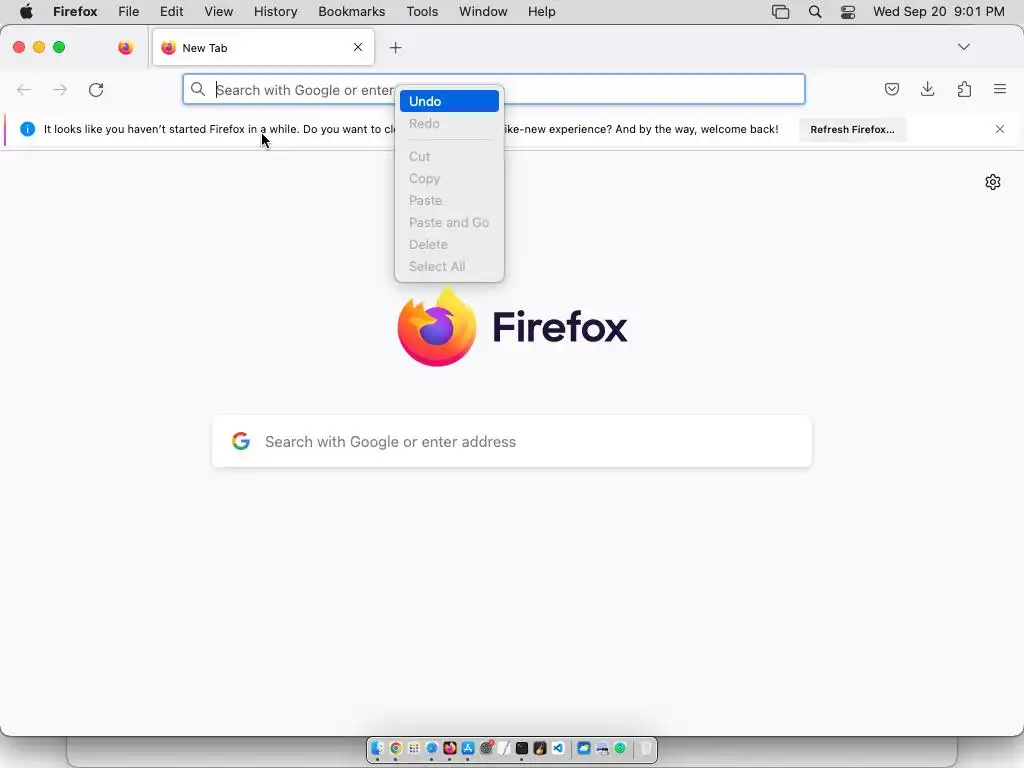
Task: Open the History menu
Action: (275, 12)
